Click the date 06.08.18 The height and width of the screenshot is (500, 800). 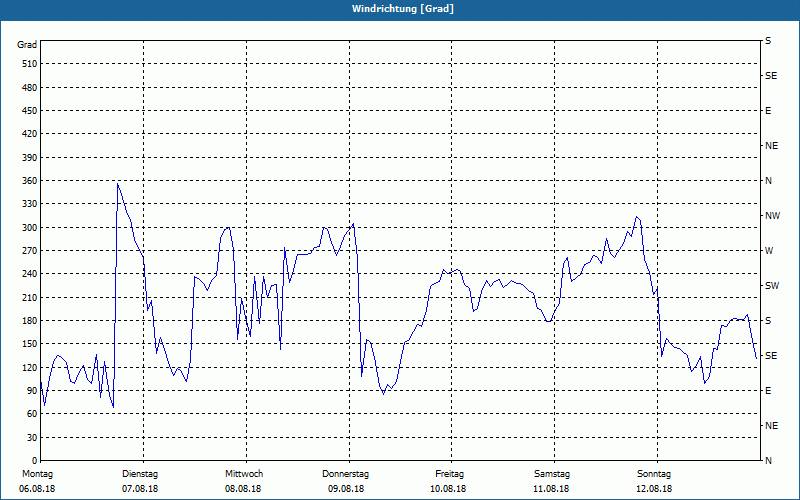click(x=37, y=489)
